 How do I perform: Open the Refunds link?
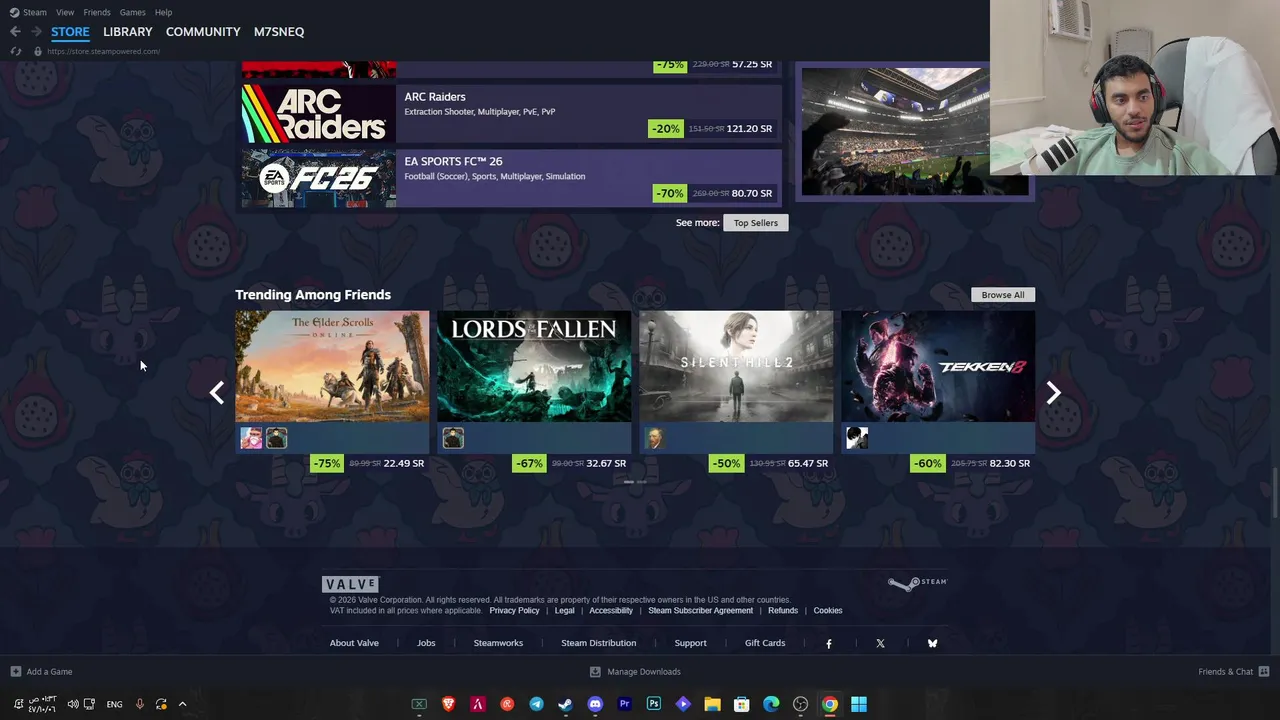coord(783,611)
